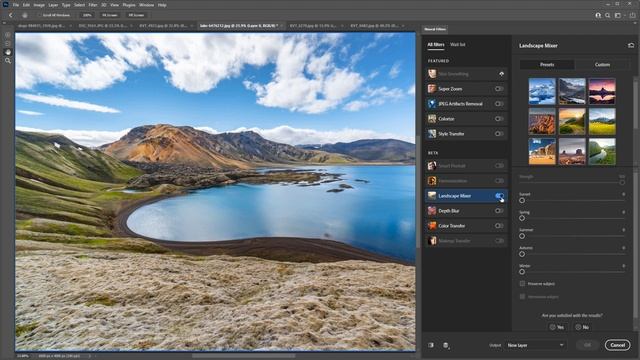Screen dimensions: 640x360
Task: Click the Fill Screen button
Action: (x=136, y=15)
